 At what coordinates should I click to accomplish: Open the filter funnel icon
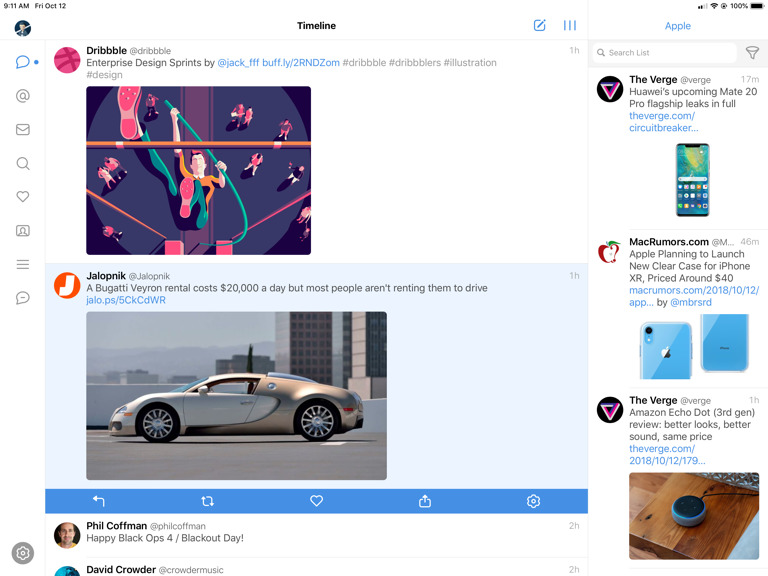tap(752, 52)
